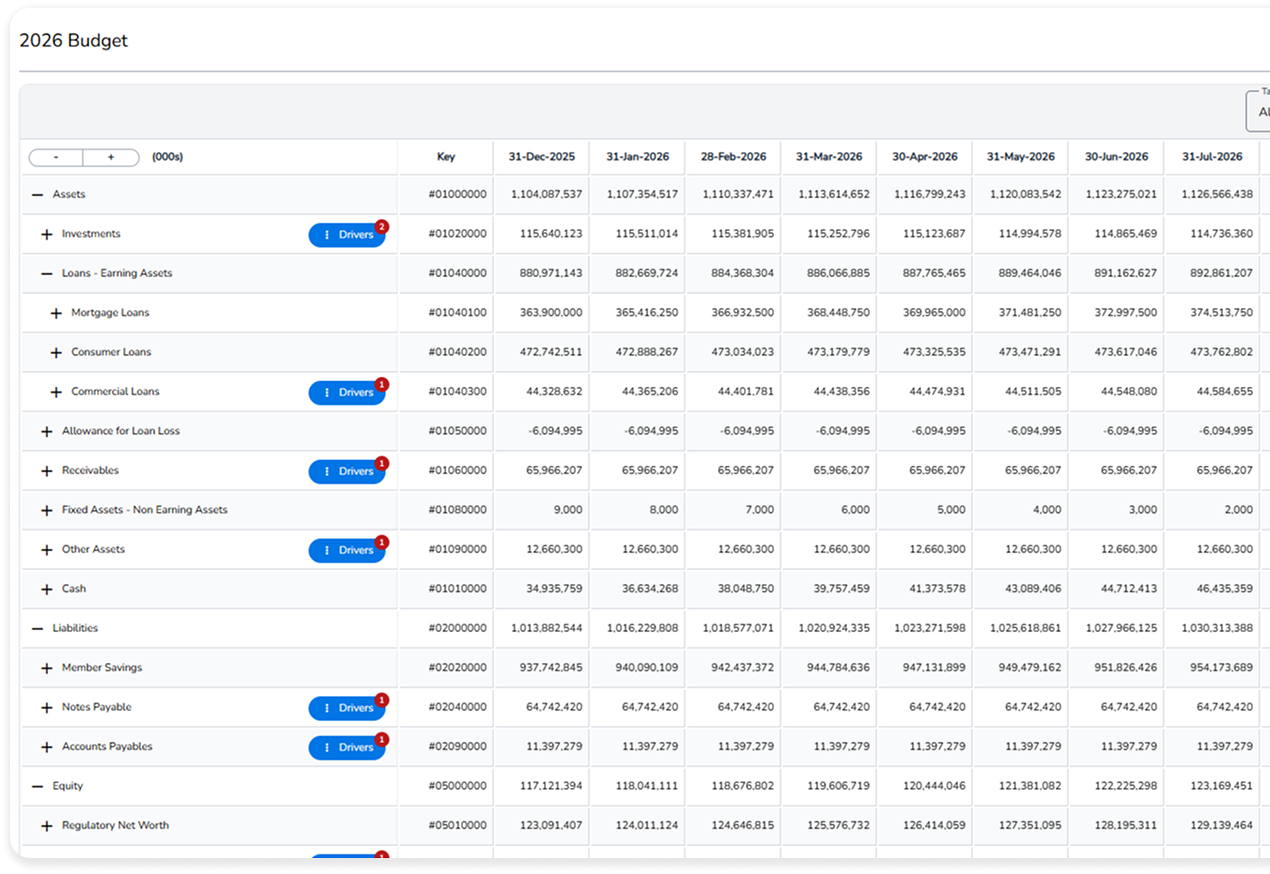
Task: Select the Equity key #05000000
Action: 458,786
